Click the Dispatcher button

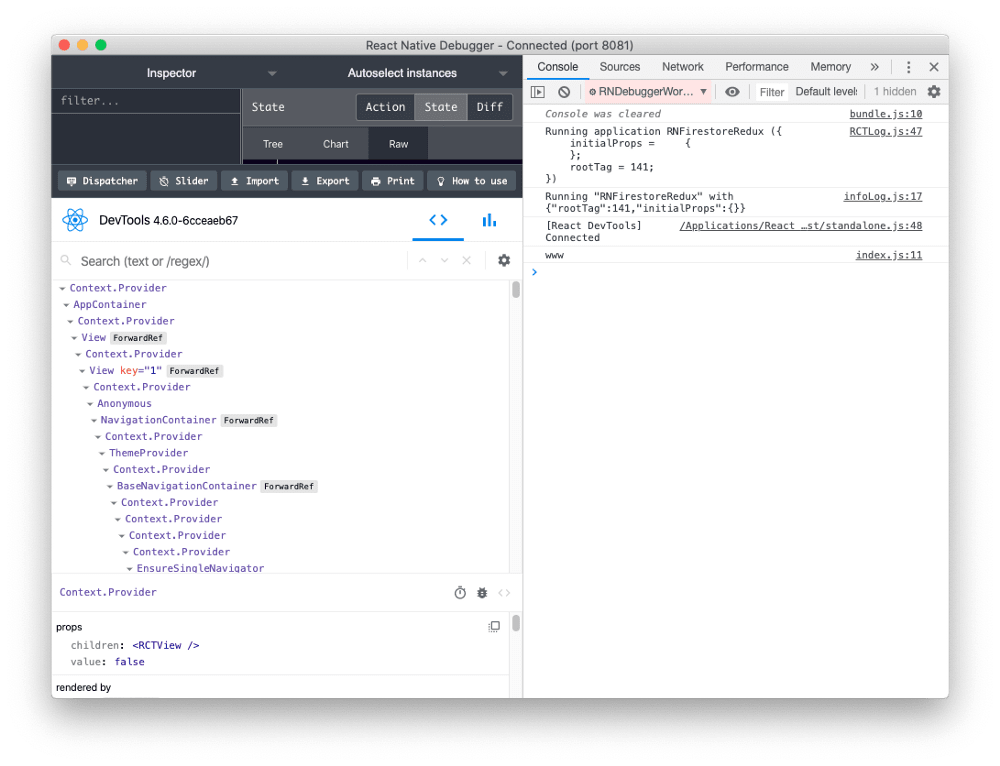[x=102, y=181]
